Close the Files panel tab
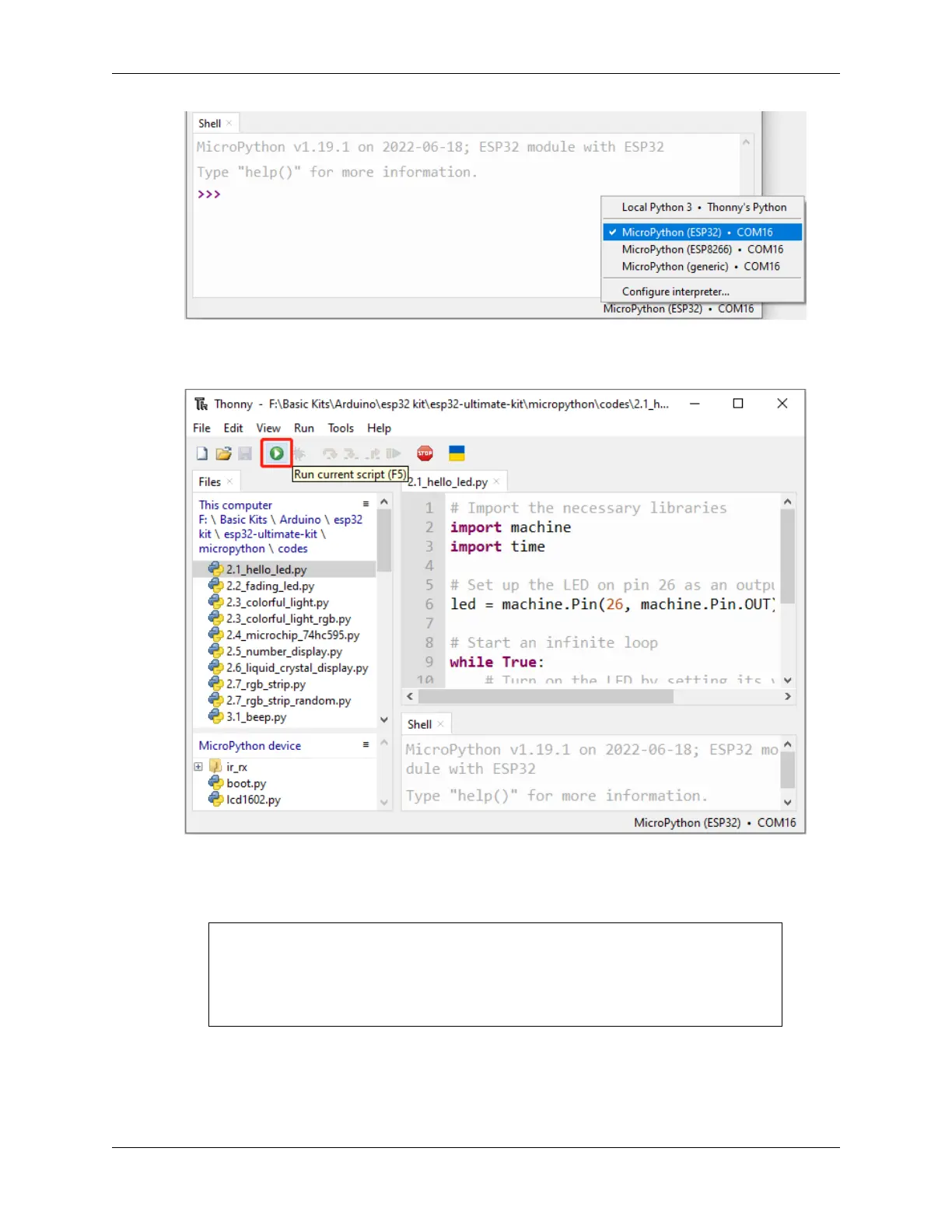The image size is (952, 1232). [229, 481]
